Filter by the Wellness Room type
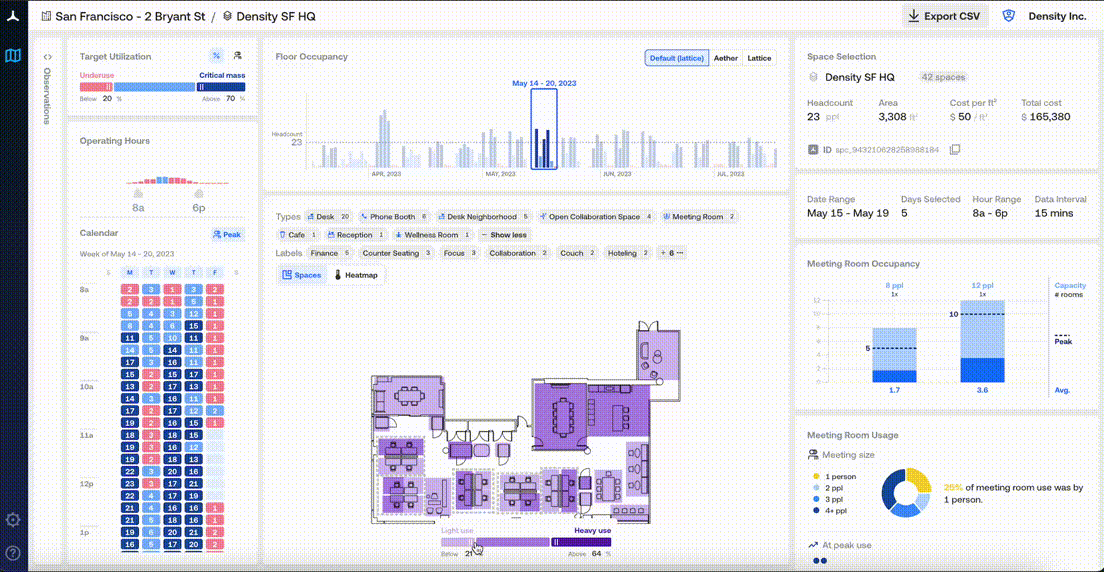1104x572 pixels. (433, 235)
